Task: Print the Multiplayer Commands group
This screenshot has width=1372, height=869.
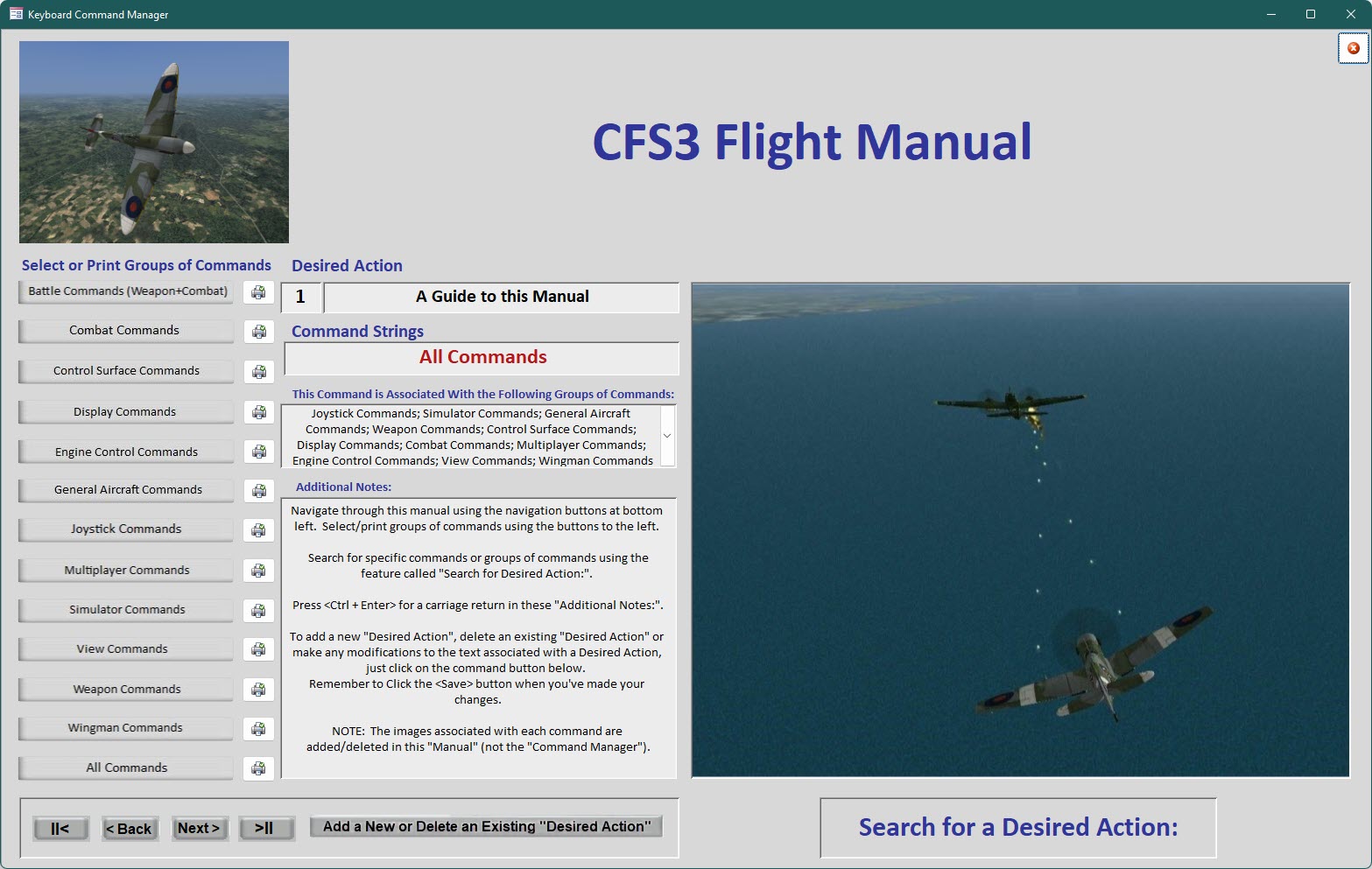Action: tap(258, 571)
